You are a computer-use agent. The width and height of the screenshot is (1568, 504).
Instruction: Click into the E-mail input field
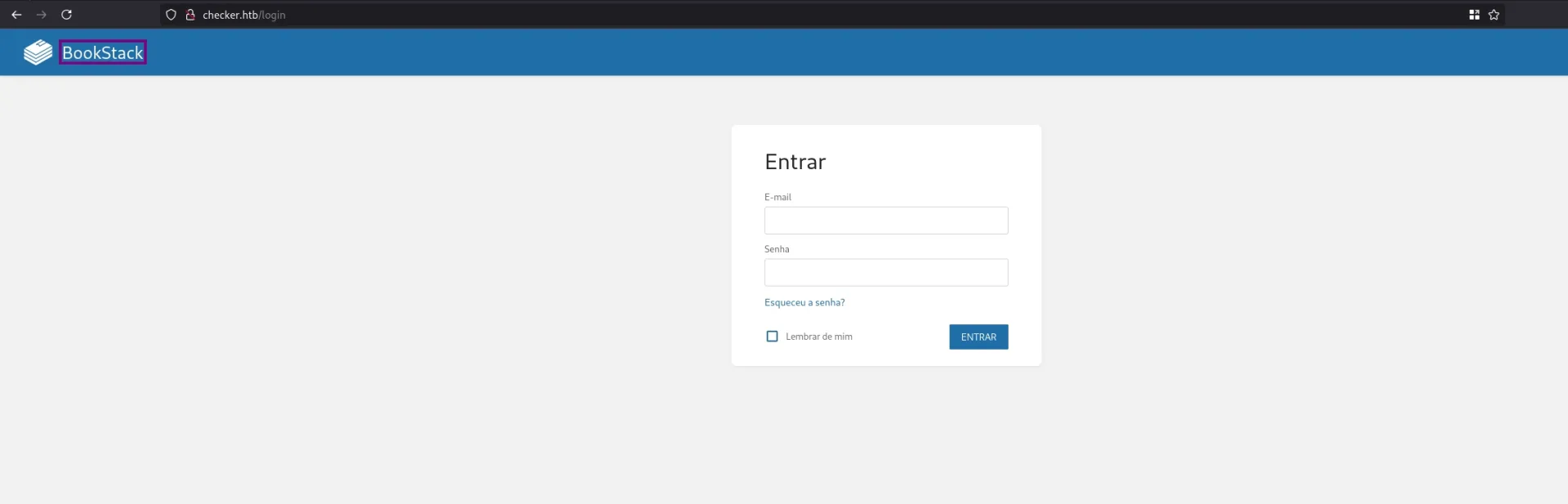(886, 221)
